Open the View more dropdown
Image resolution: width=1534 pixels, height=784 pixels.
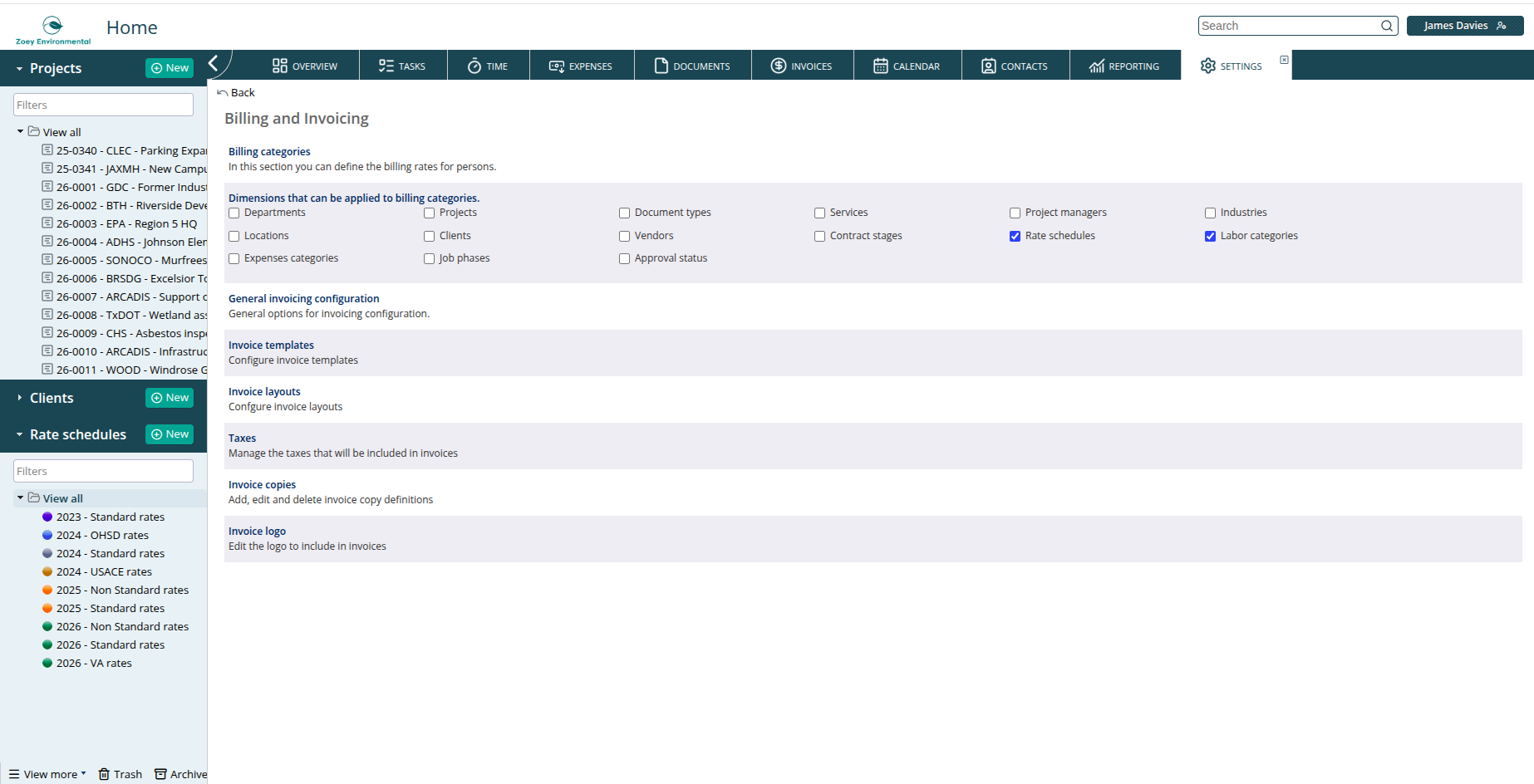point(47,774)
